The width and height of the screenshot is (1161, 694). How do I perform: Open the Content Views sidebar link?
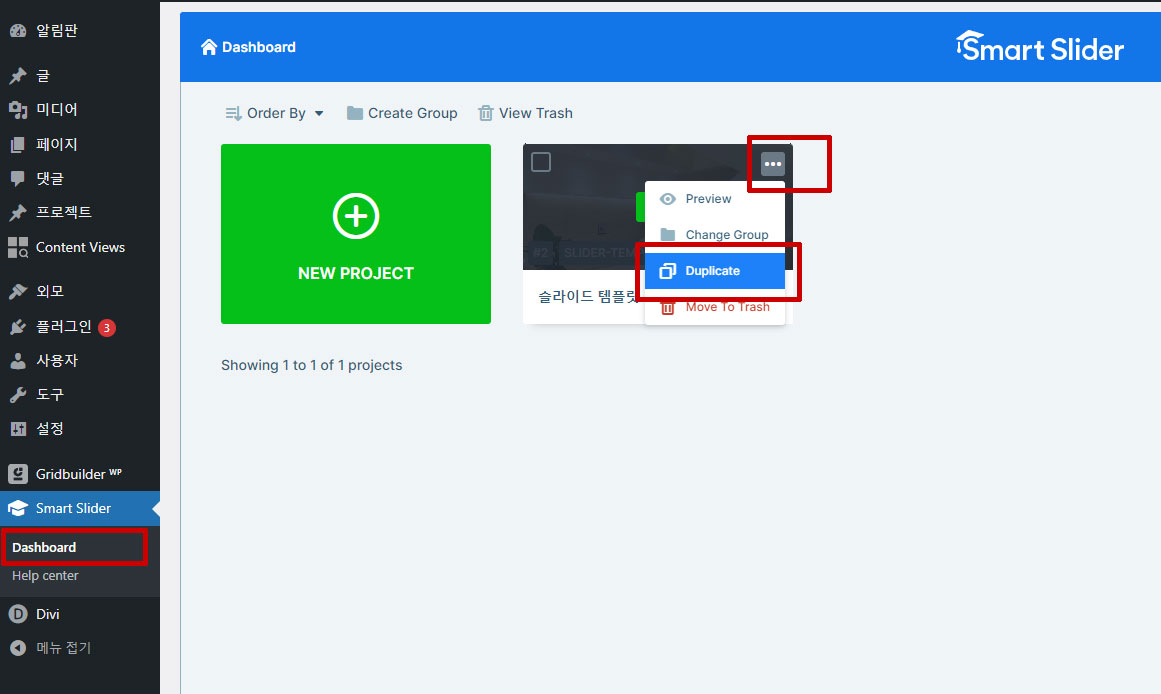80,247
